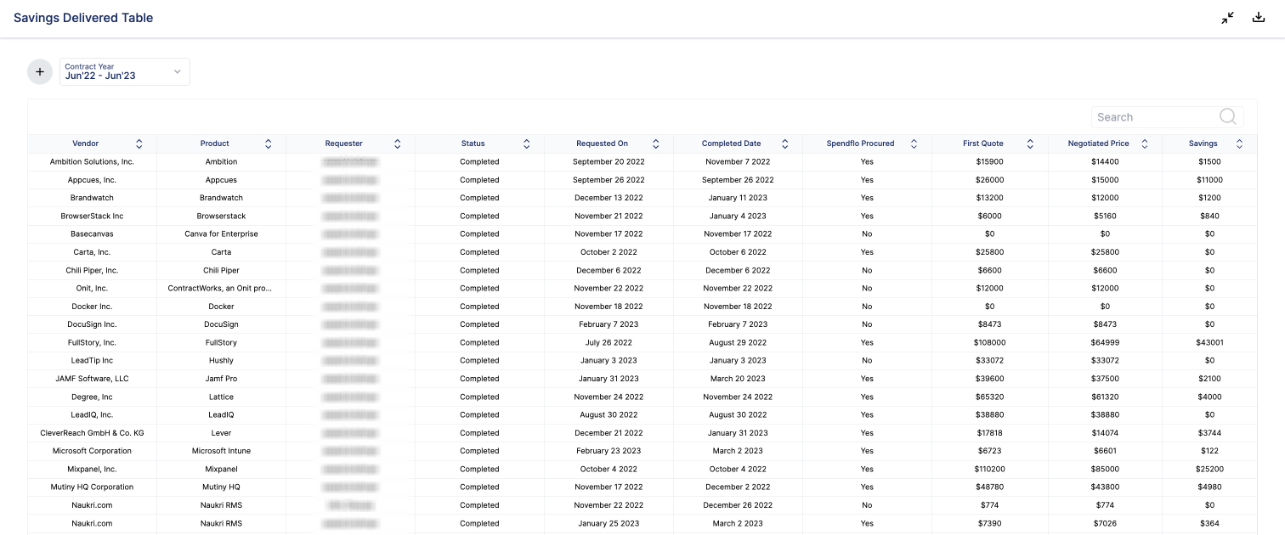Click completed date March 20 2023
The height and width of the screenshot is (535, 1285).
coord(738,379)
